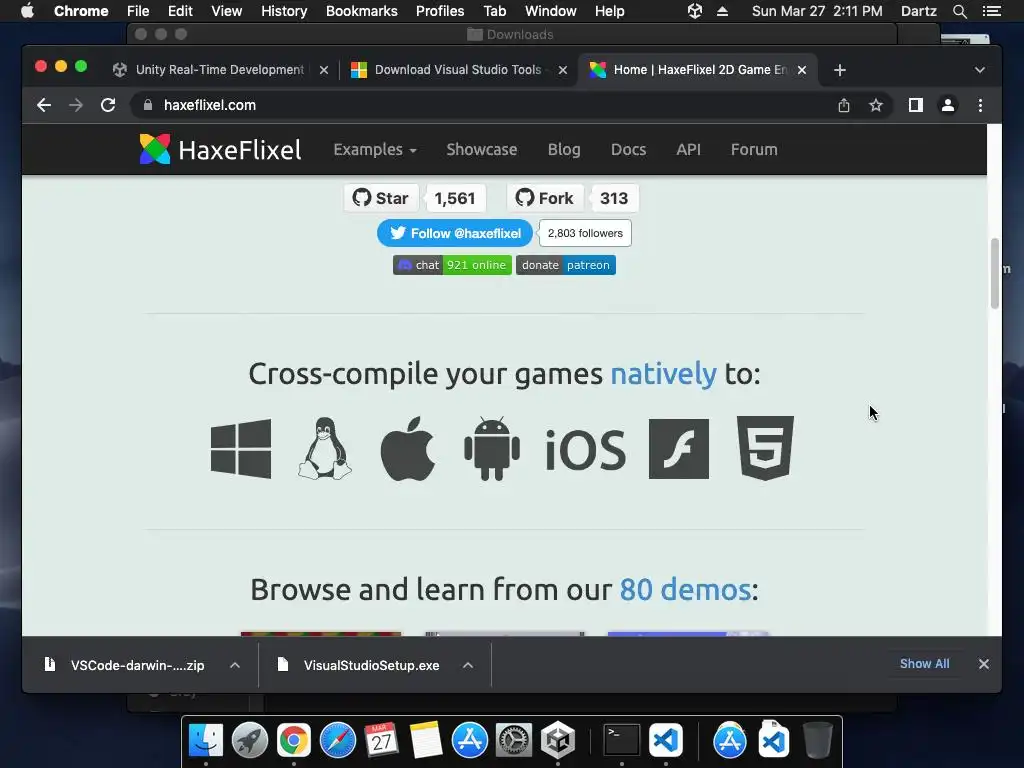1024x768 pixels.
Task: Click Show All downloads
Action: pos(924,664)
